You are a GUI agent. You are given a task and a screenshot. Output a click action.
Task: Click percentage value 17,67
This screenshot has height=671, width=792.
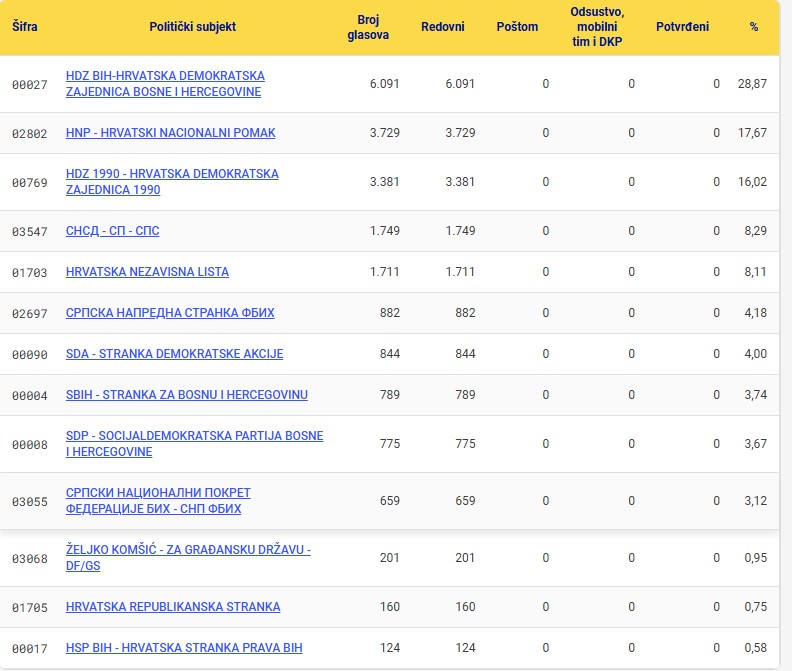pyautogui.click(x=752, y=132)
